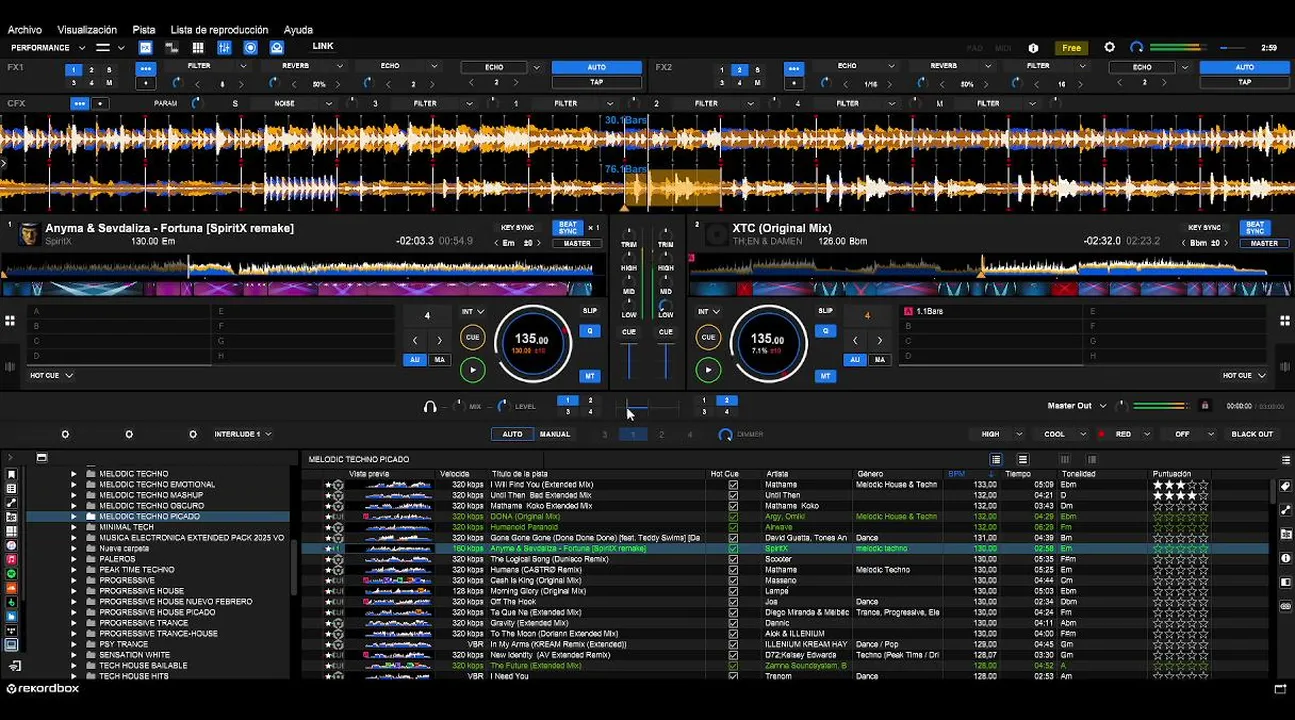Open INTERLUDE 1 lighting dropdown
1295x720 pixels.
tap(243, 434)
